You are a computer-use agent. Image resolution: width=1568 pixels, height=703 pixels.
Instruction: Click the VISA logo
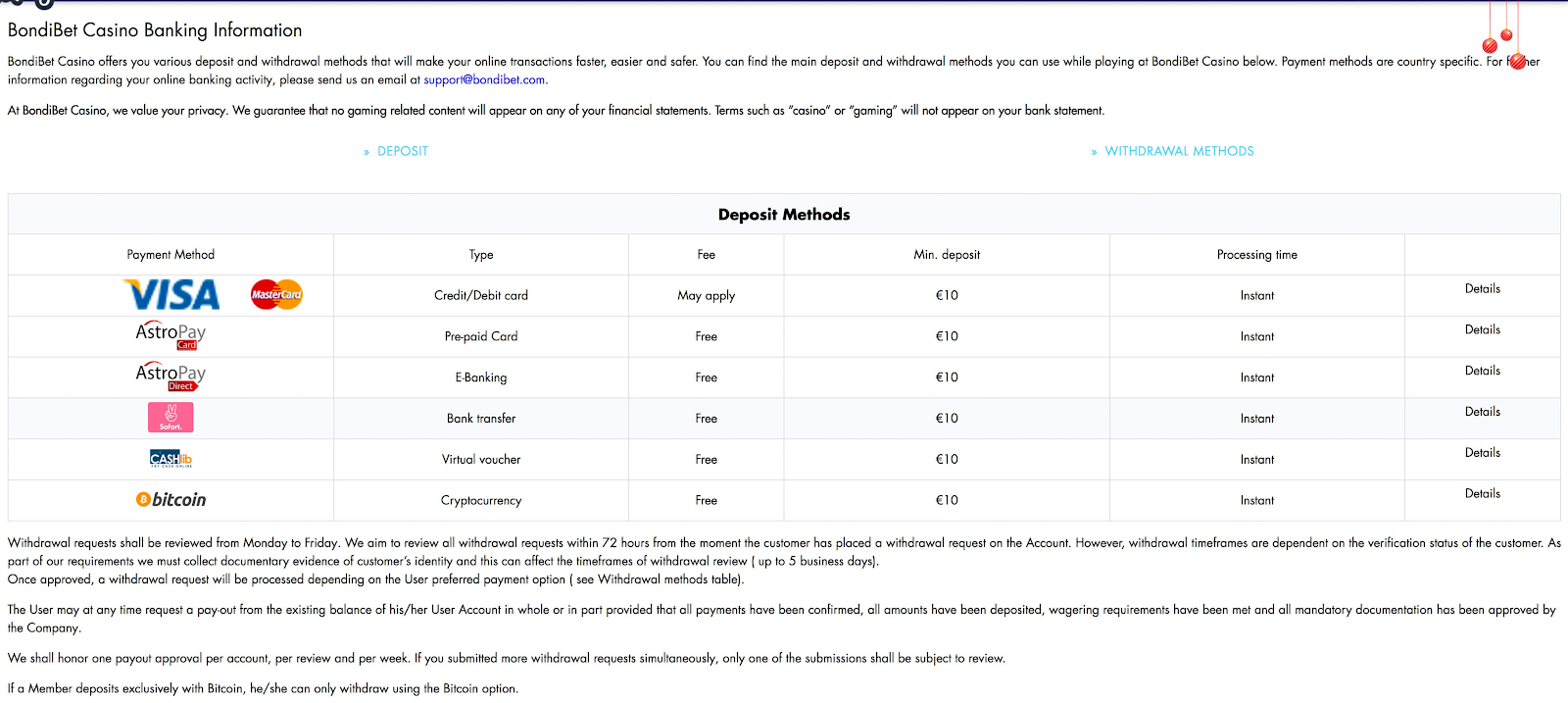click(x=171, y=295)
